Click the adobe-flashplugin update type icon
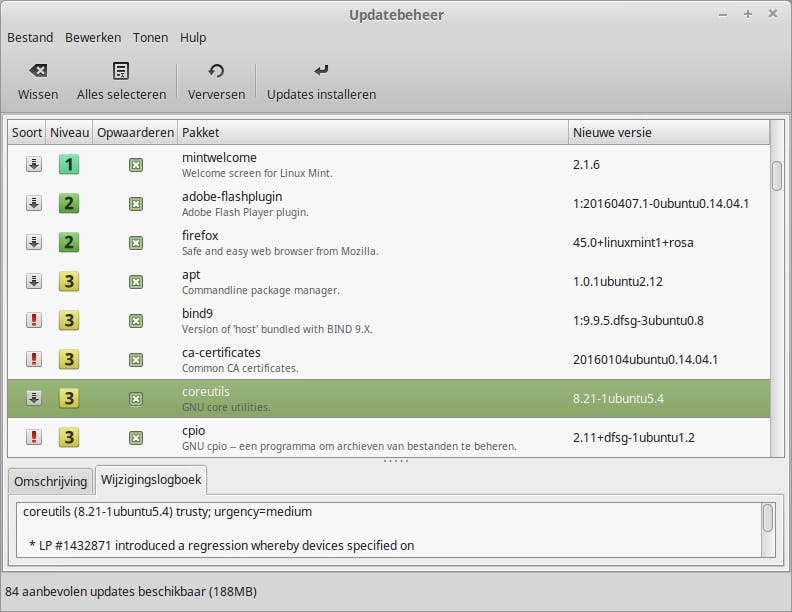The image size is (792, 612). (34, 203)
